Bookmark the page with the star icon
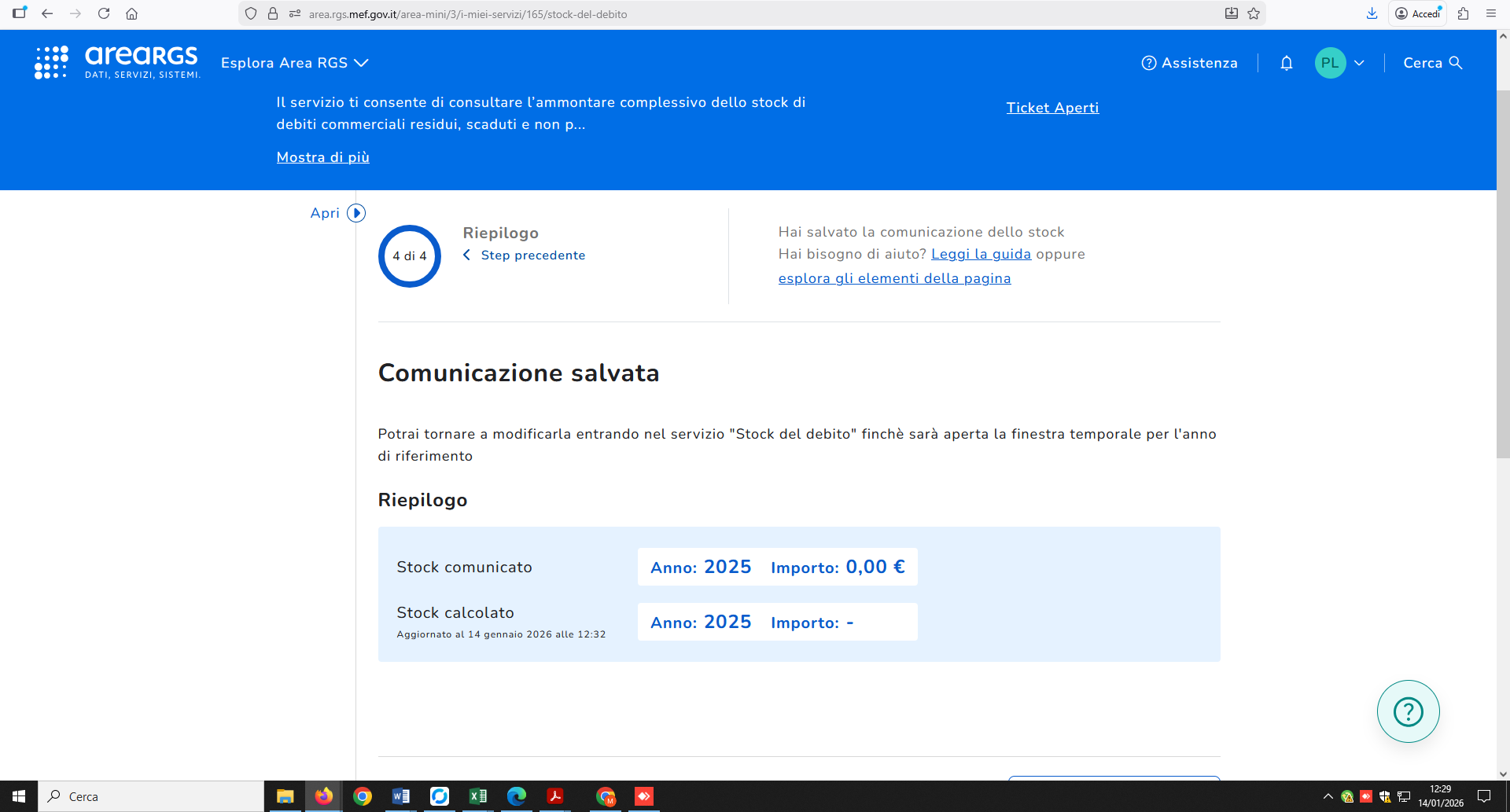Viewport: 1510px width, 812px height. (1254, 13)
